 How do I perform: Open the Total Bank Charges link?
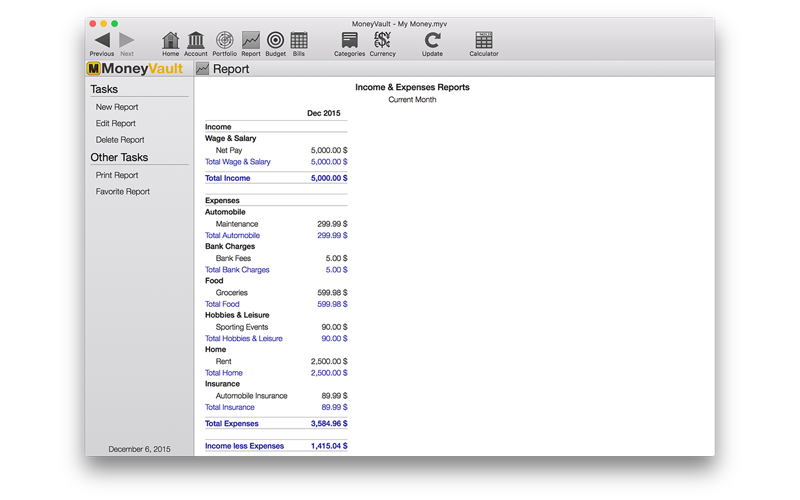[237, 270]
